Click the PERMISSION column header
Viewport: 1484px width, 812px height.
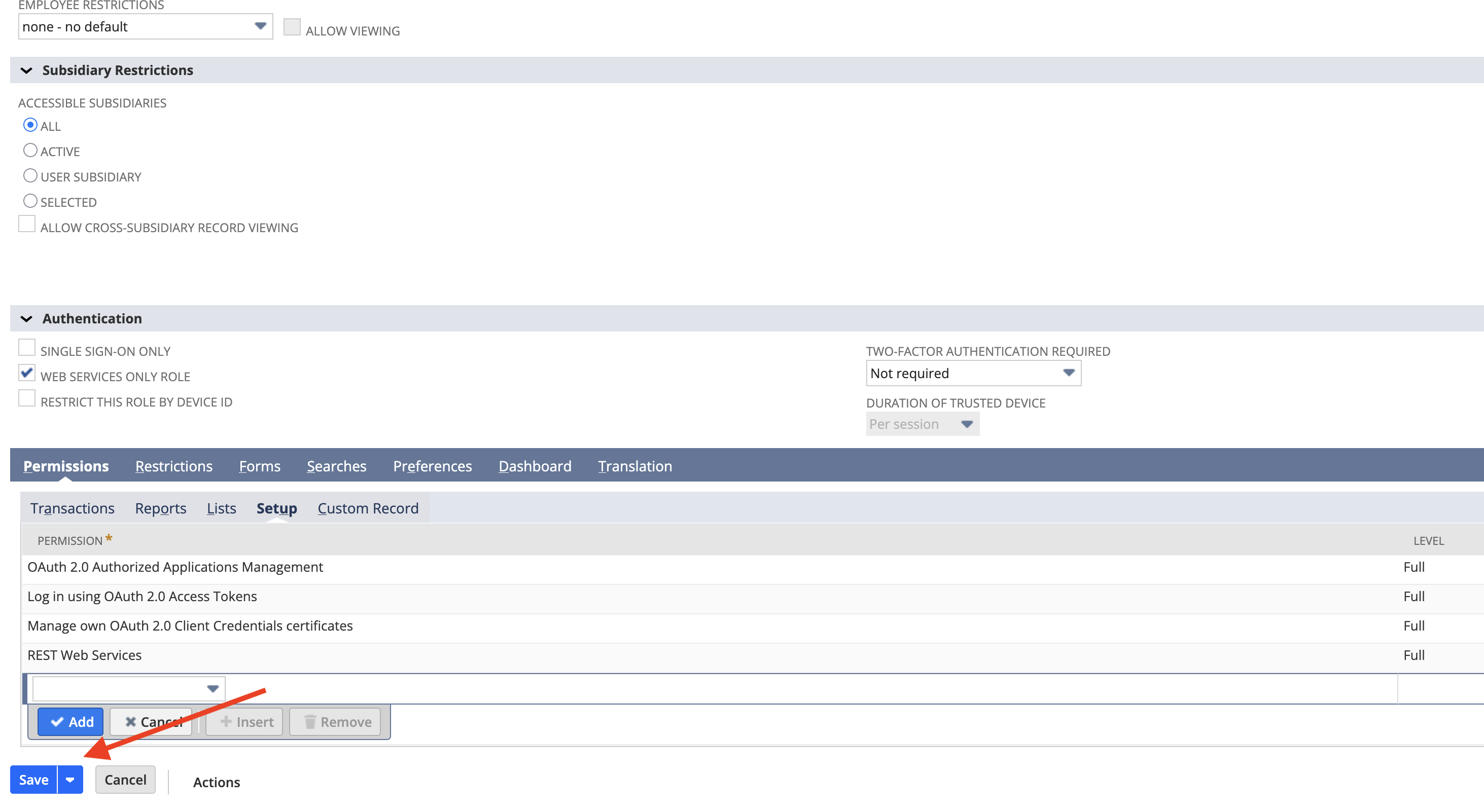69,540
